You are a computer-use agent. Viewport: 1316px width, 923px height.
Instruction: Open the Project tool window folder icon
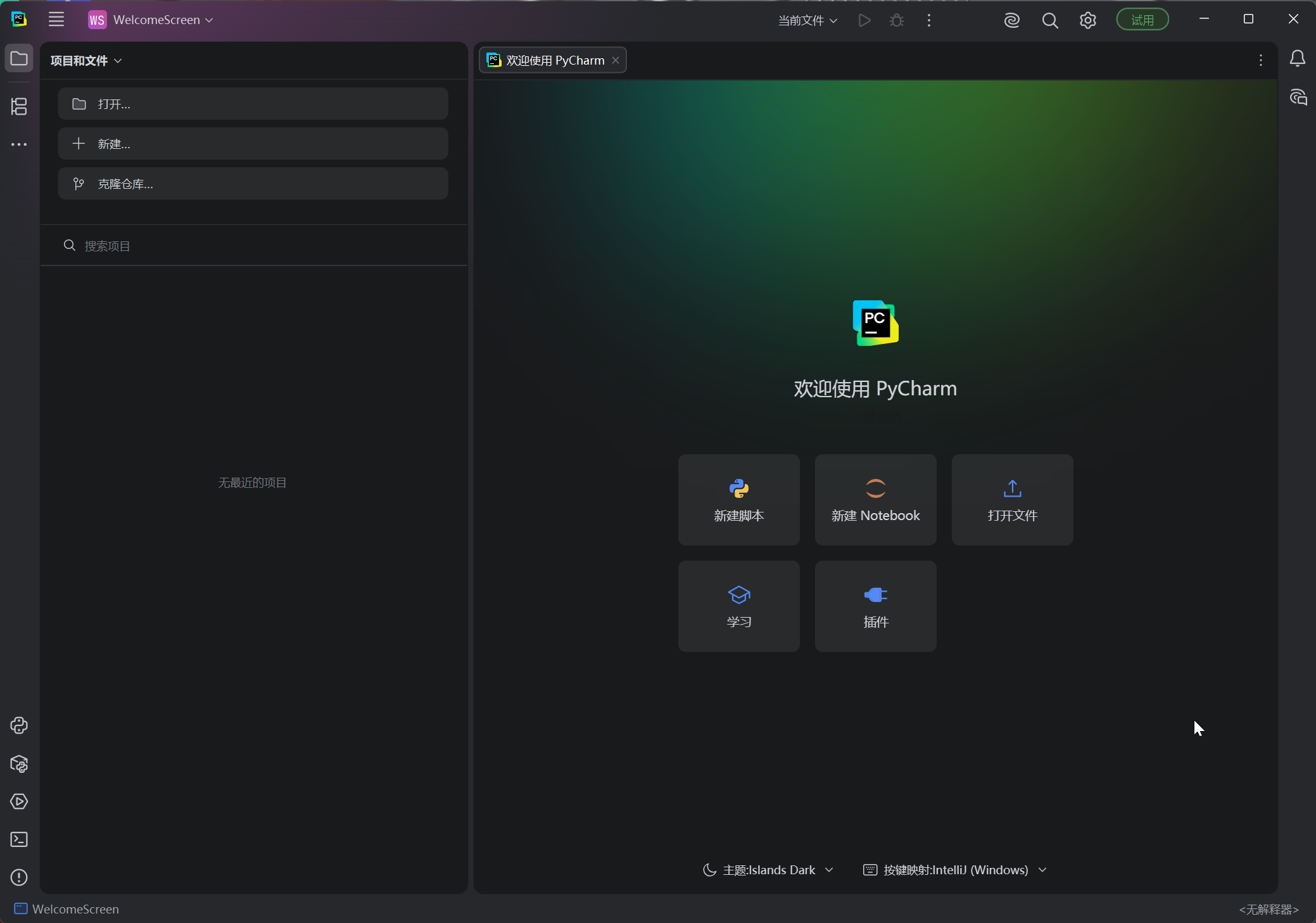click(19, 59)
